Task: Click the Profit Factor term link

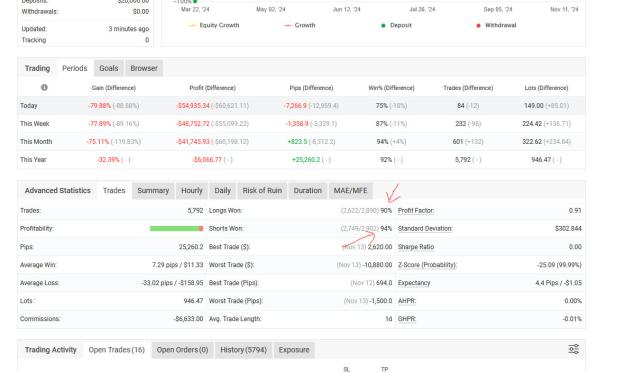Action: point(416,210)
